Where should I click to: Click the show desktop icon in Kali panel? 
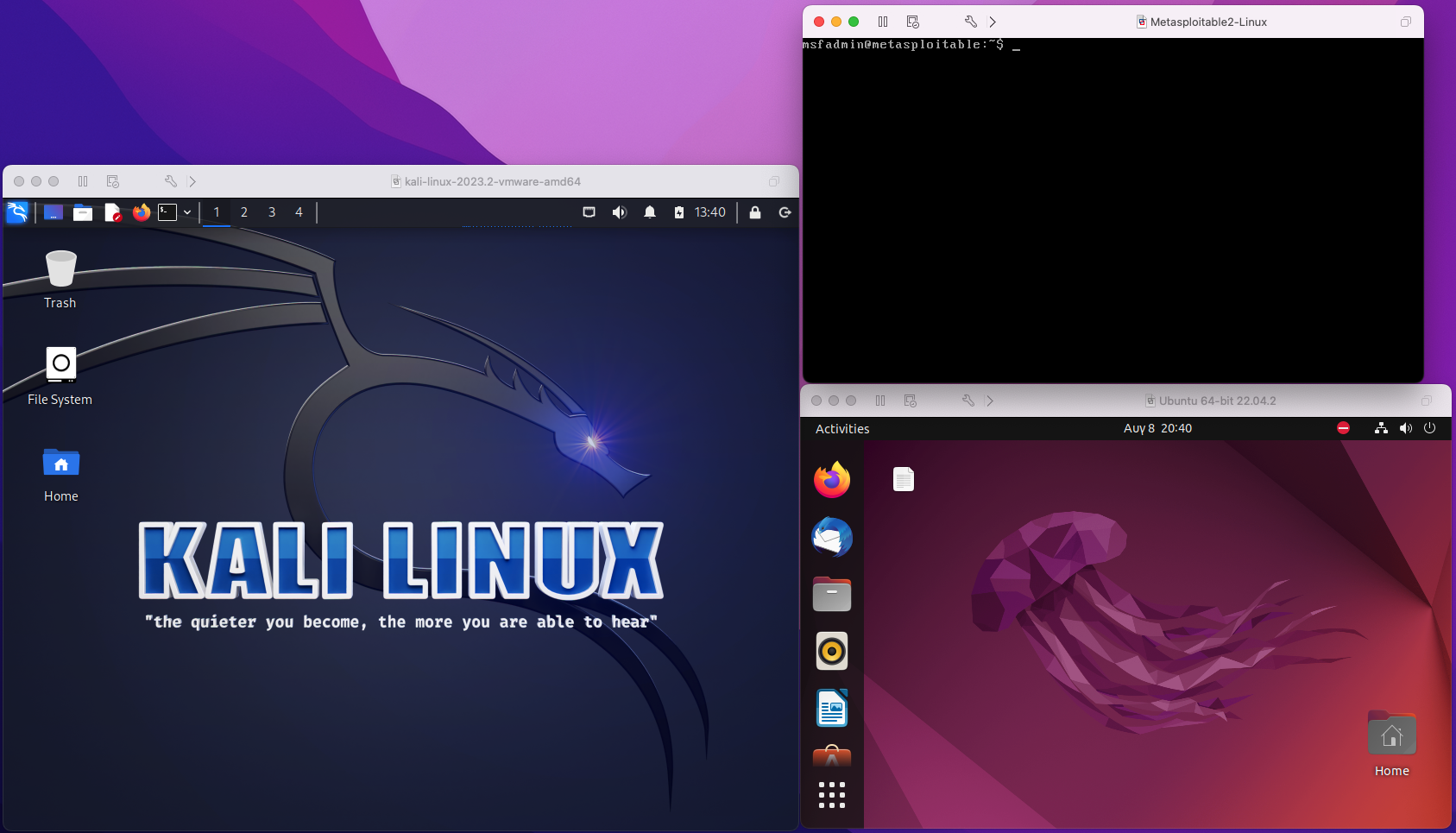point(54,212)
